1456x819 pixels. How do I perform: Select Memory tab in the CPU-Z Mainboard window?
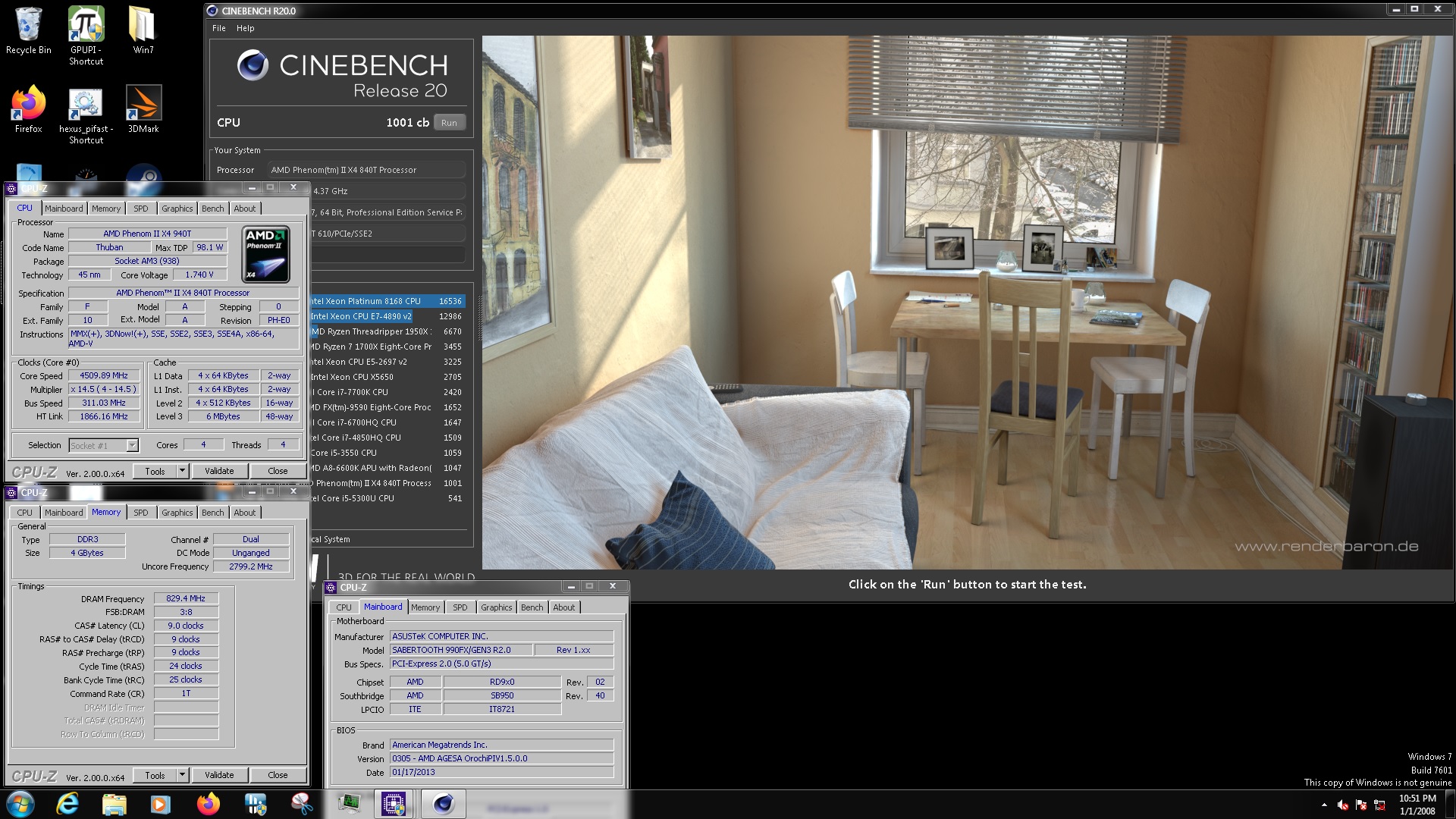[425, 607]
